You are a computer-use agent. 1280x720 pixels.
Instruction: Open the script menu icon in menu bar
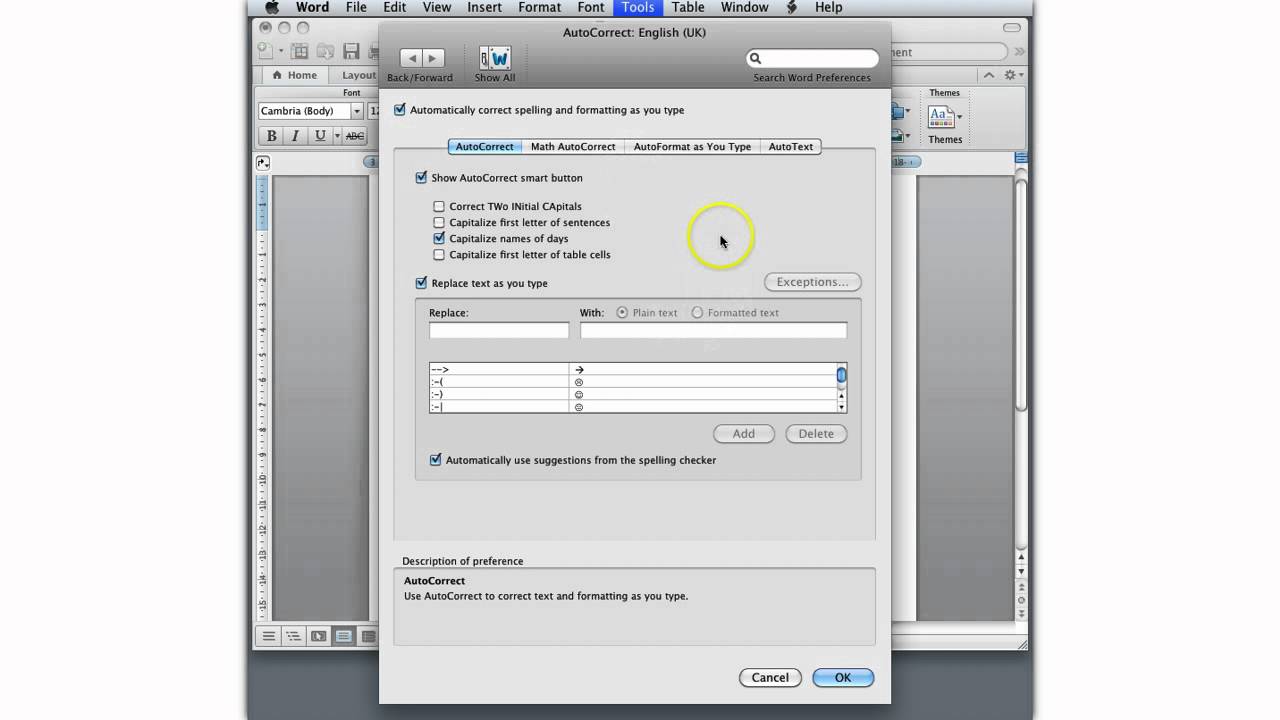[x=792, y=8]
